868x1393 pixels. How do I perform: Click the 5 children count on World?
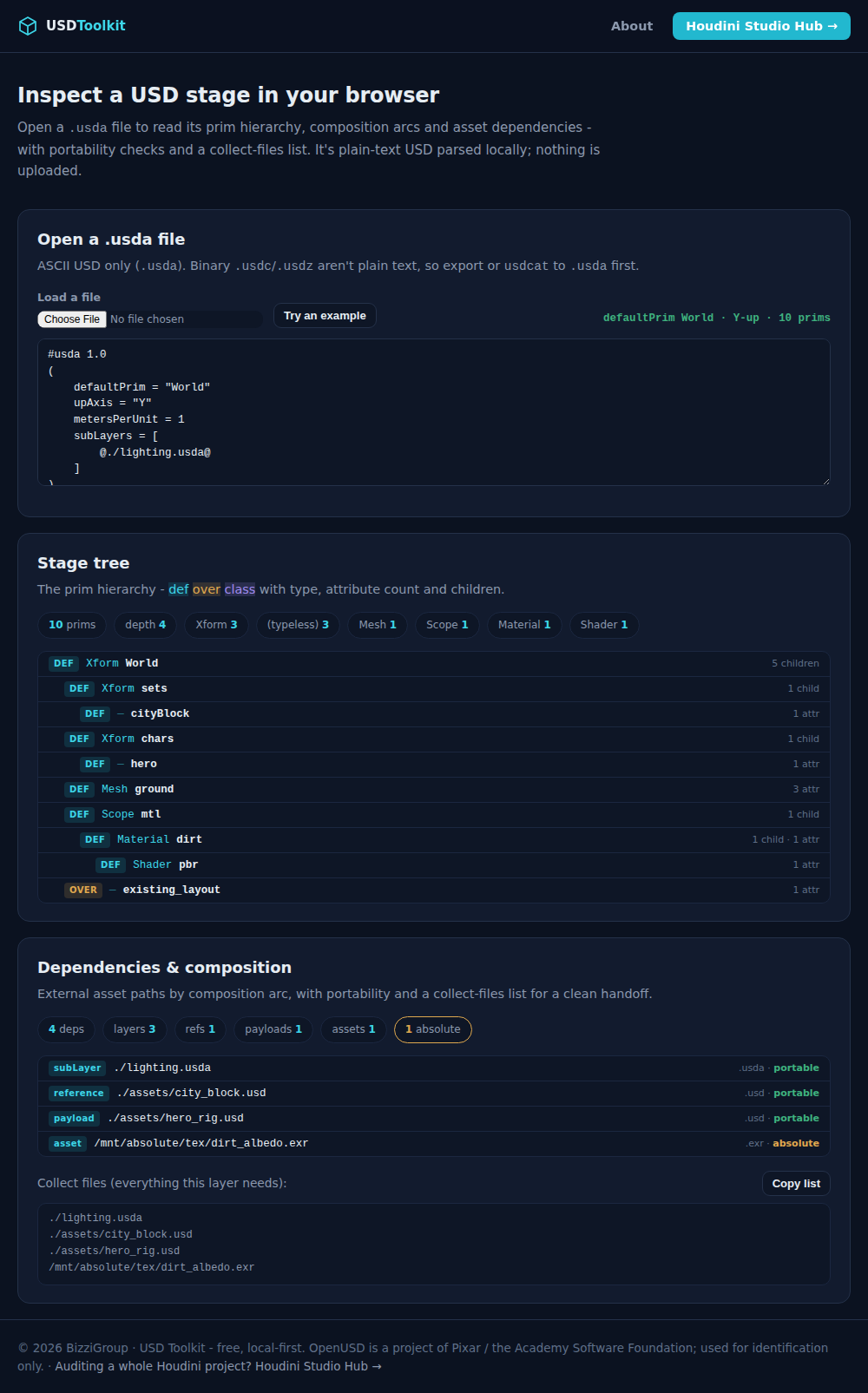tap(795, 664)
